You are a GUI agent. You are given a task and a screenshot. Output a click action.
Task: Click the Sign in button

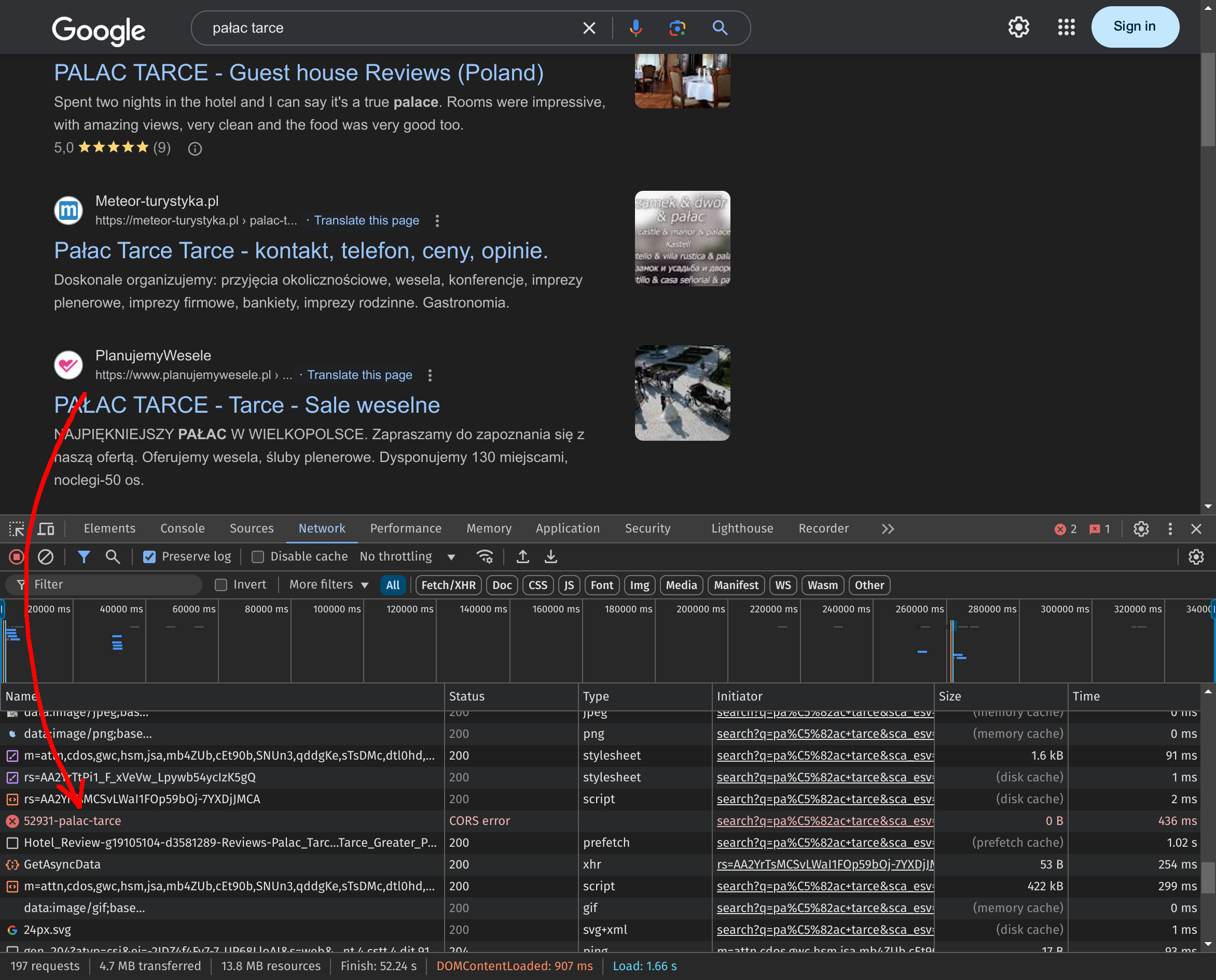click(1134, 26)
